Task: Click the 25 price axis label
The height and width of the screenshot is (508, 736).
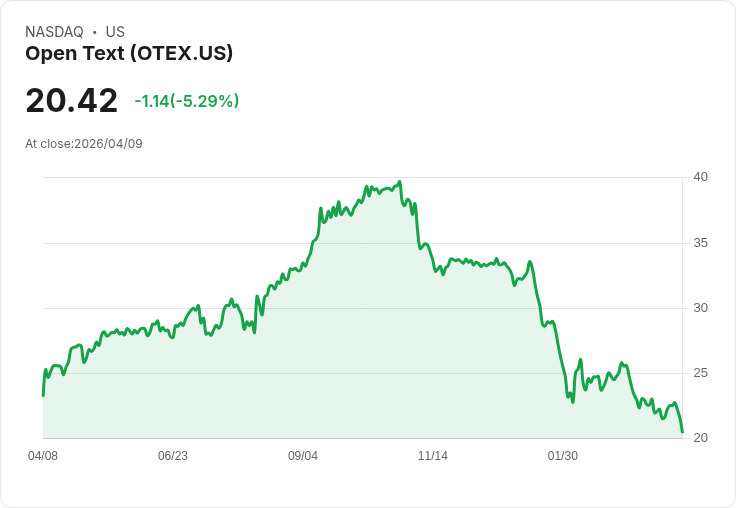Action: pos(700,373)
